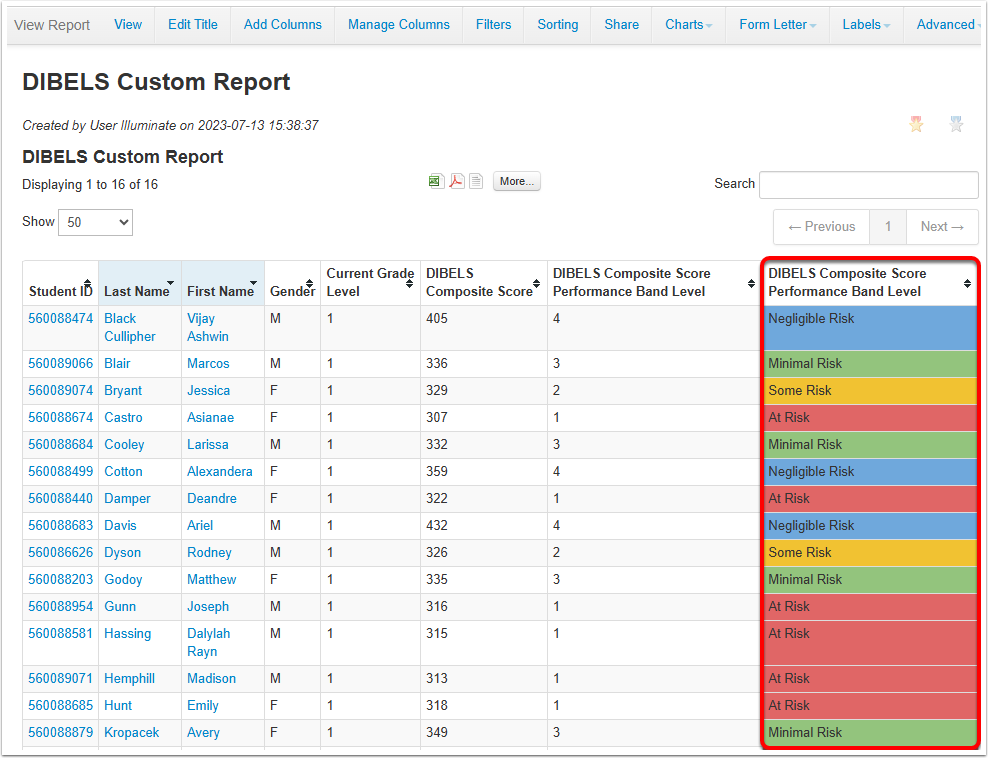Open Add Columns option
988x758 pixels.
pyautogui.click(x=283, y=25)
